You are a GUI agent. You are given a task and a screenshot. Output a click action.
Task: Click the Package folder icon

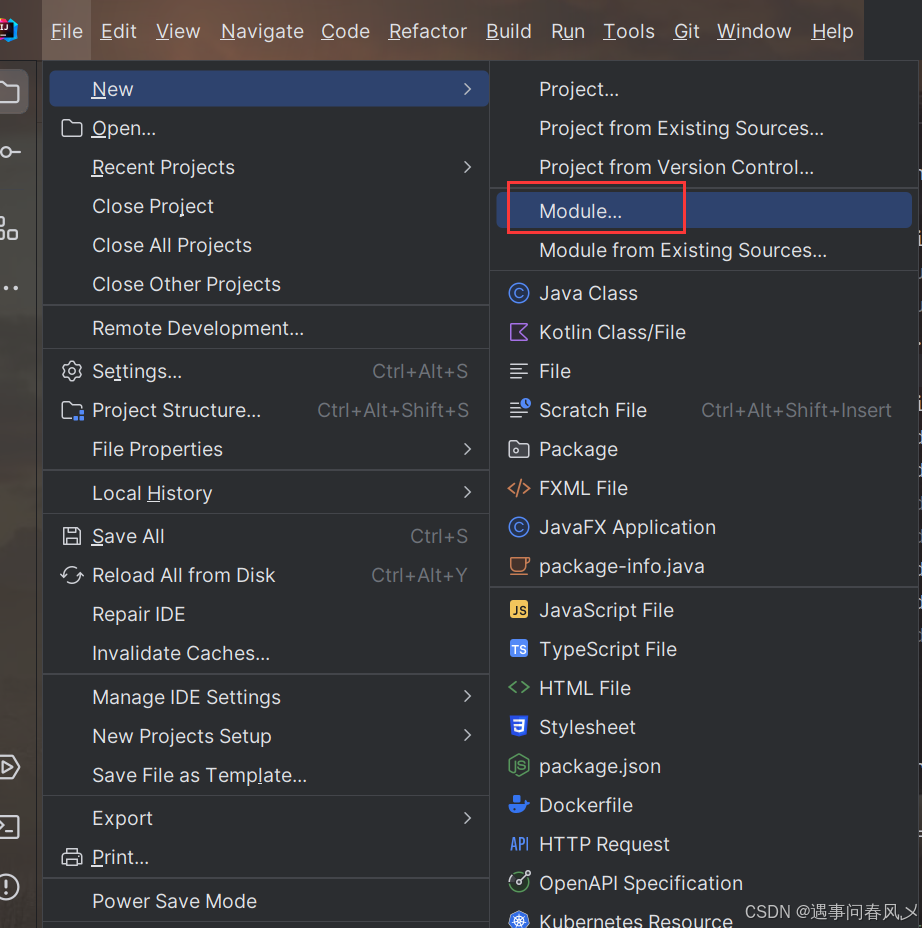coord(519,450)
